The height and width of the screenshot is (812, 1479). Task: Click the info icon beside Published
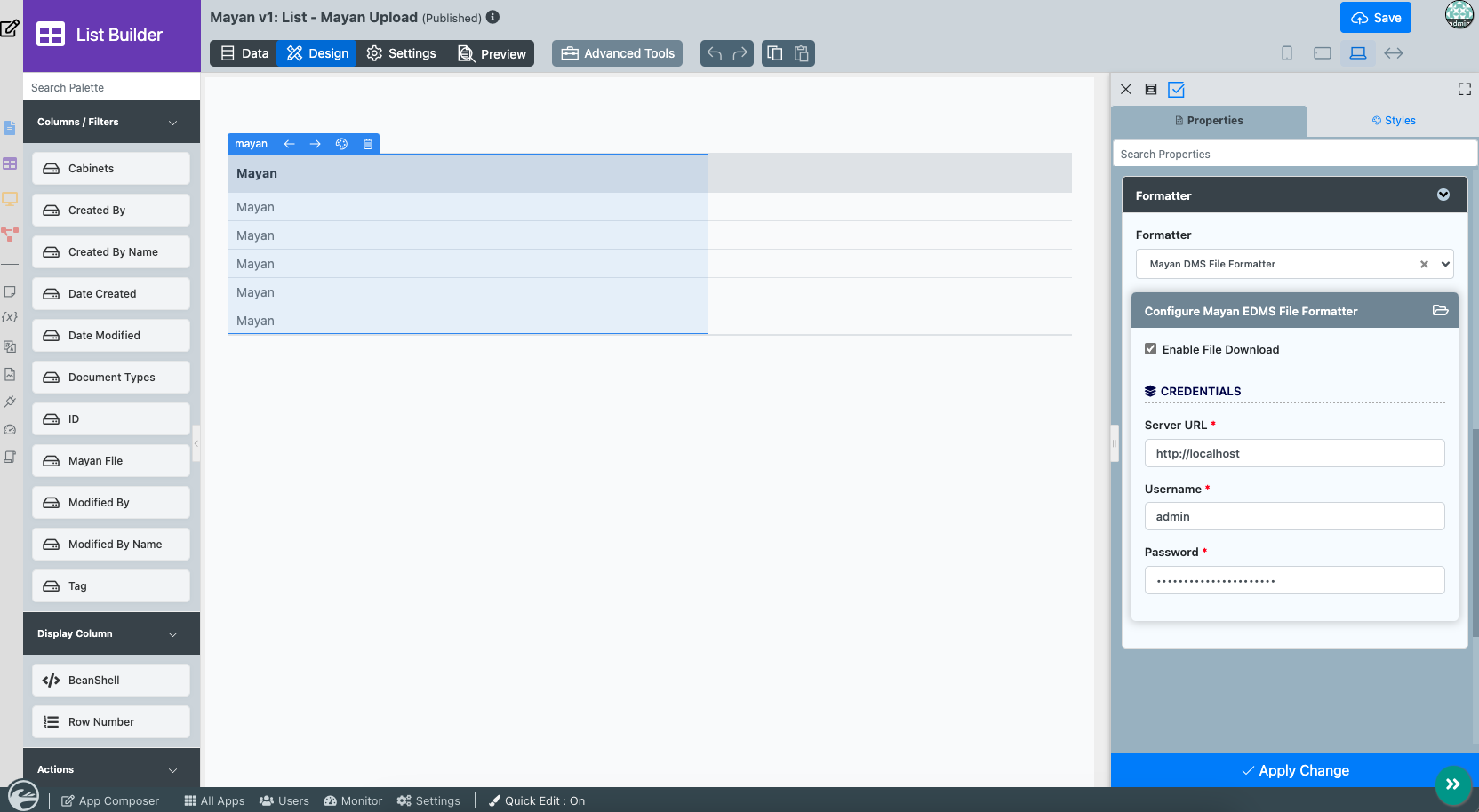492,17
